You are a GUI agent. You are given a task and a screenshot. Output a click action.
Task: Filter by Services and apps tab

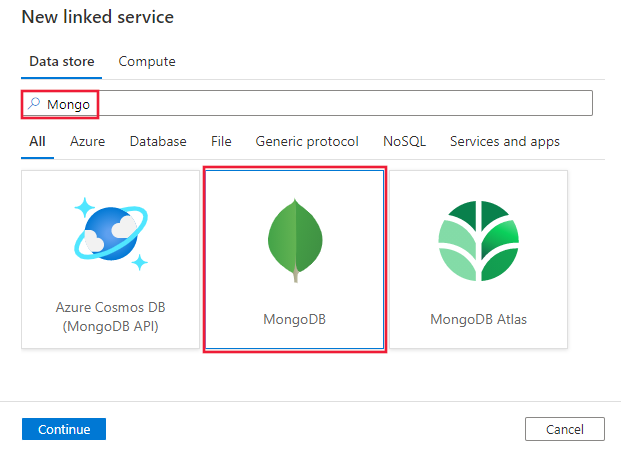click(x=505, y=141)
